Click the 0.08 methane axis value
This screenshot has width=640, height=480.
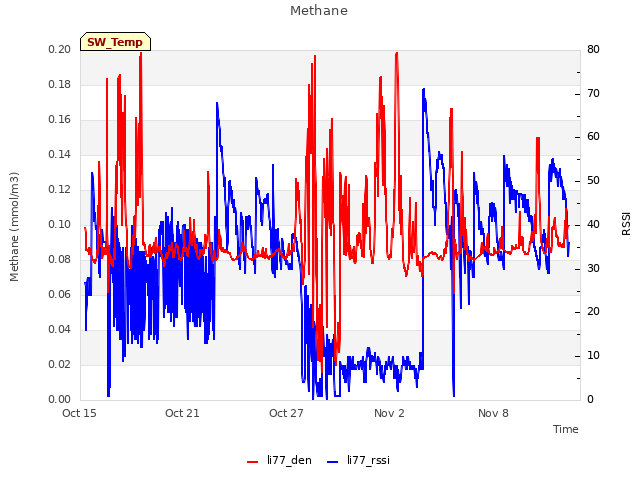[60, 260]
